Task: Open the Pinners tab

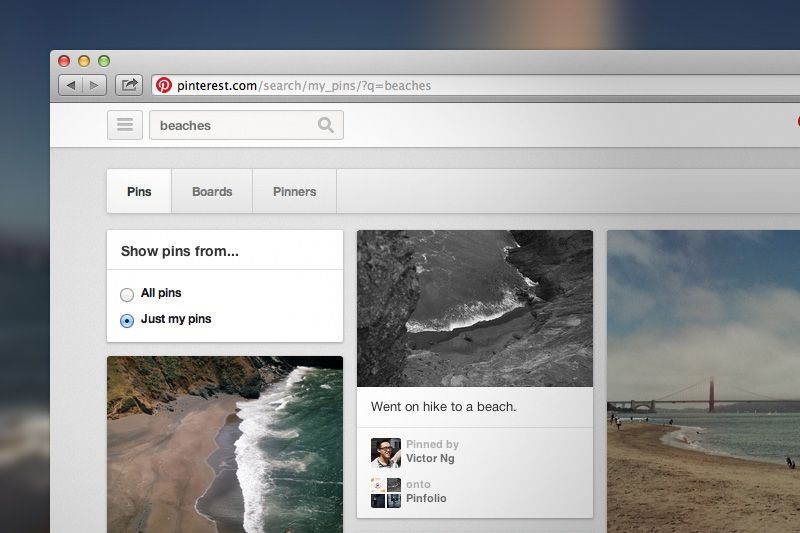Action: click(x=294, y=191)
